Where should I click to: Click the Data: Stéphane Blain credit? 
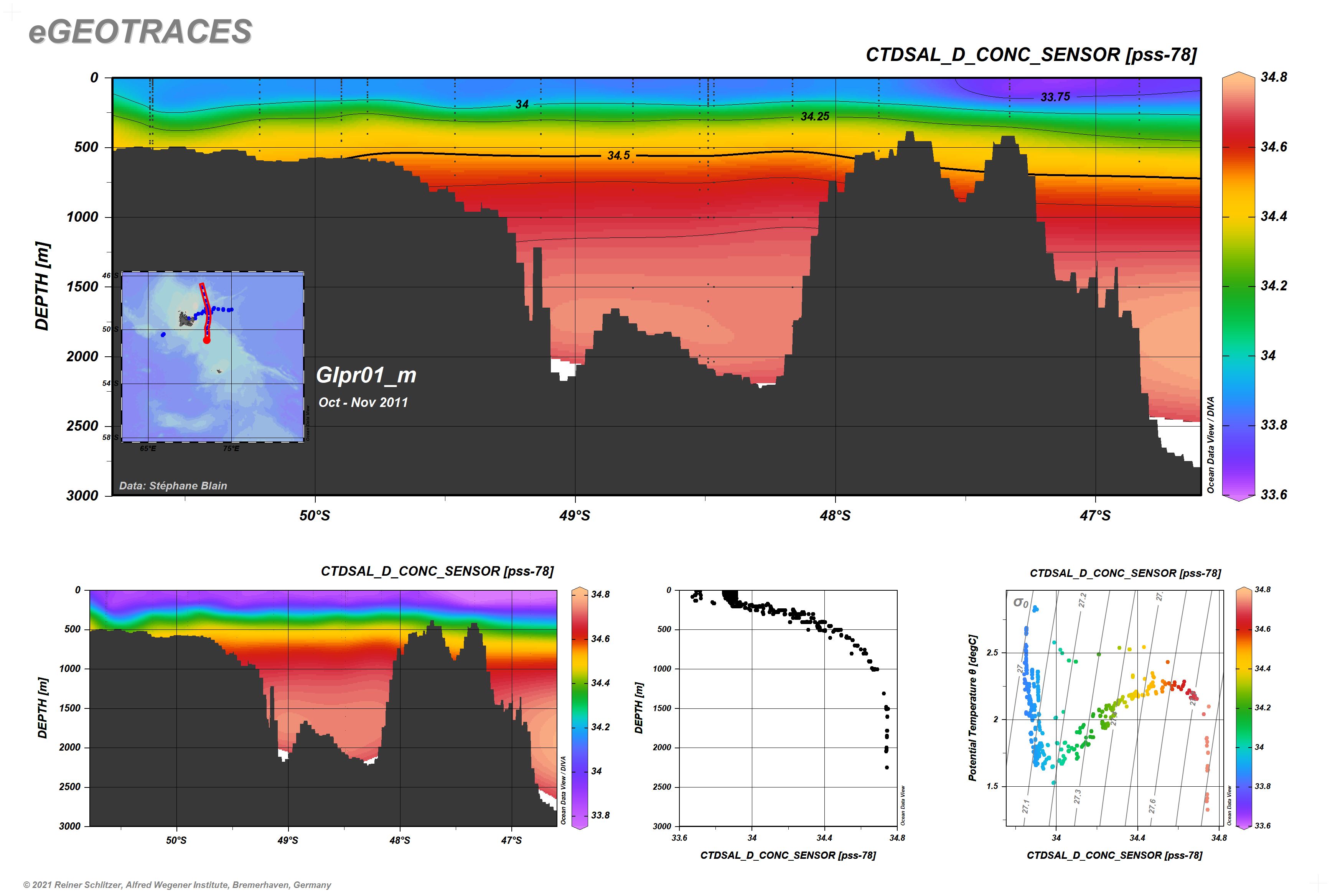pos(173,486)
